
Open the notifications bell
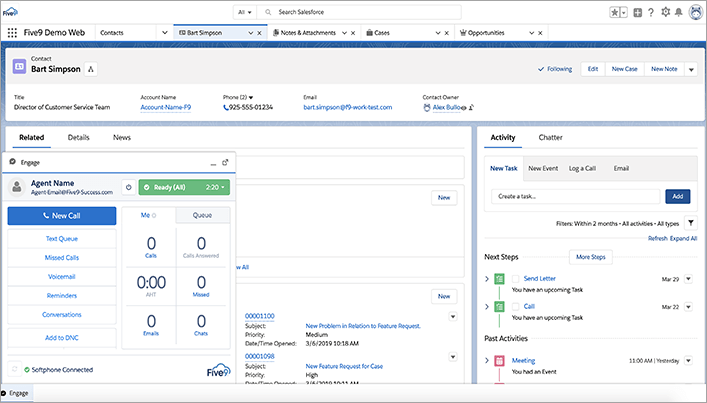click(680, 12)
